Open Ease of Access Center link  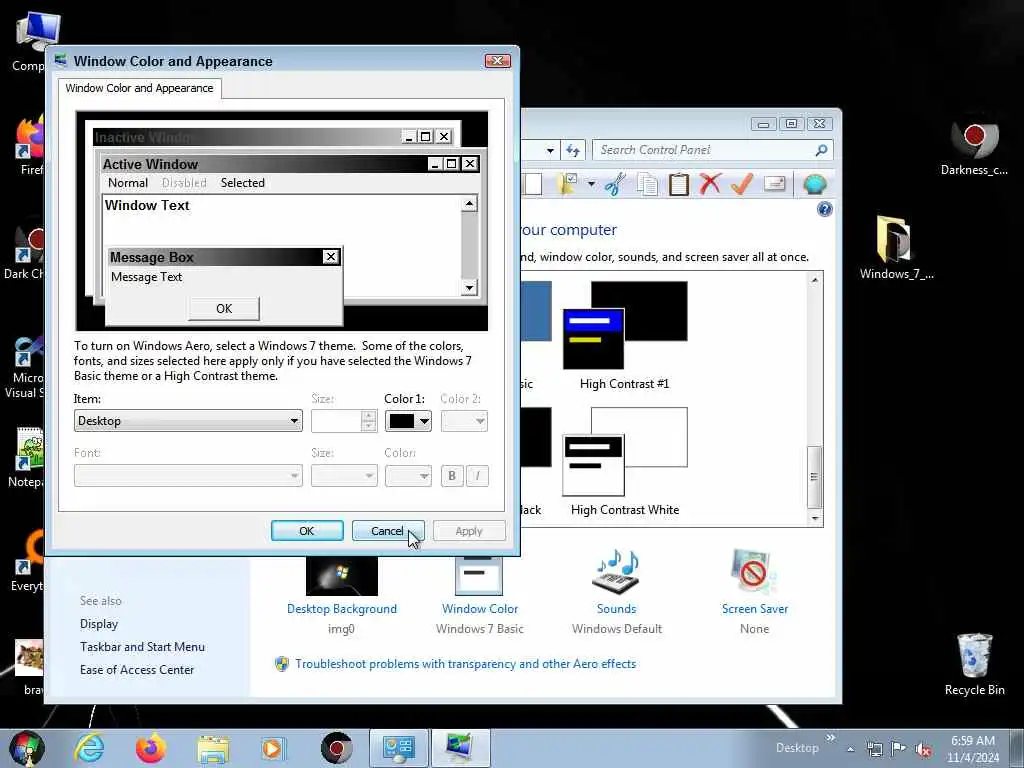click(136, 670)
